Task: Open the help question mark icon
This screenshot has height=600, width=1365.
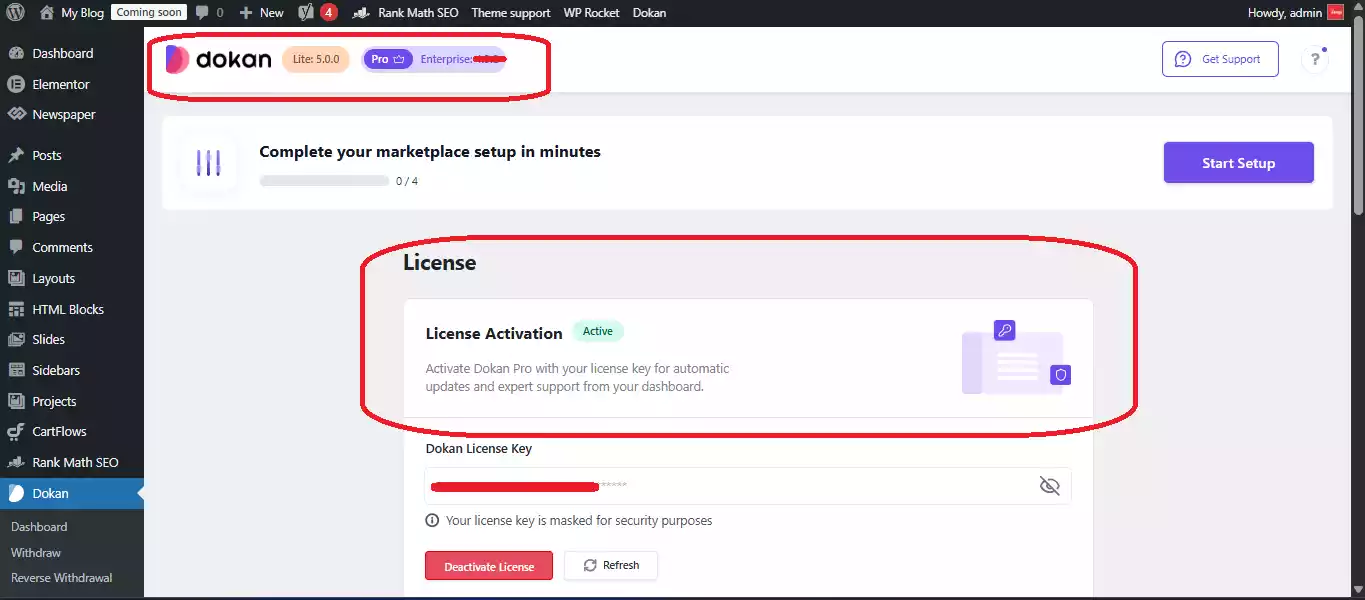Action: (x=1315, y=59)
